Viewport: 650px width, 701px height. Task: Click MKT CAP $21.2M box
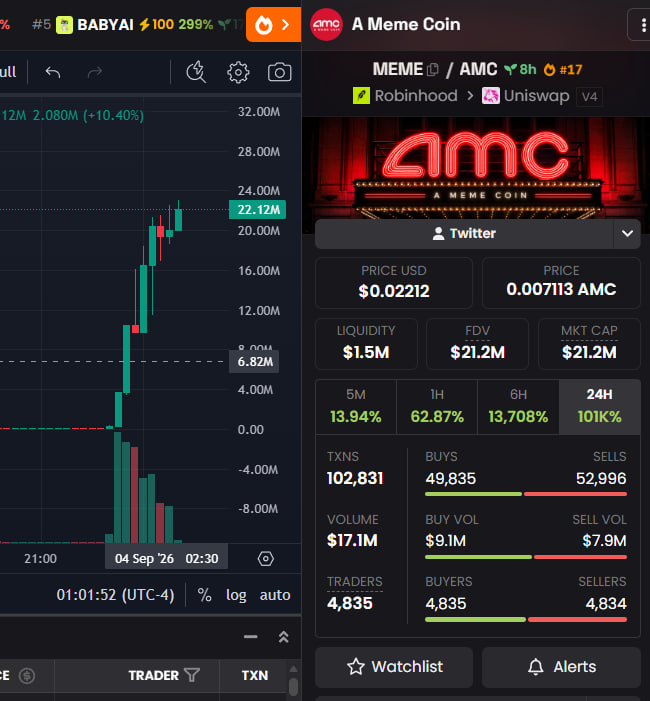[589, 344]
